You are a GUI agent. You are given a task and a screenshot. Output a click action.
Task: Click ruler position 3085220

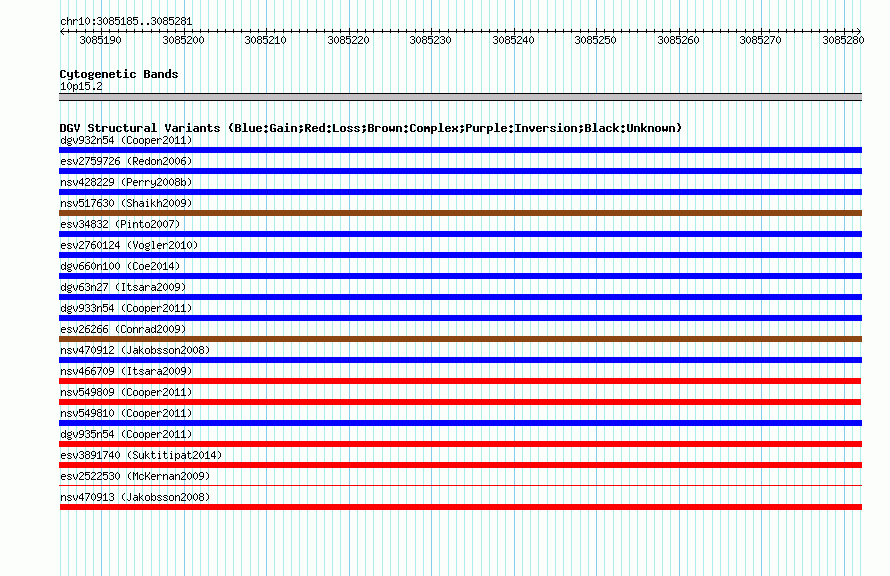[348, 40]
